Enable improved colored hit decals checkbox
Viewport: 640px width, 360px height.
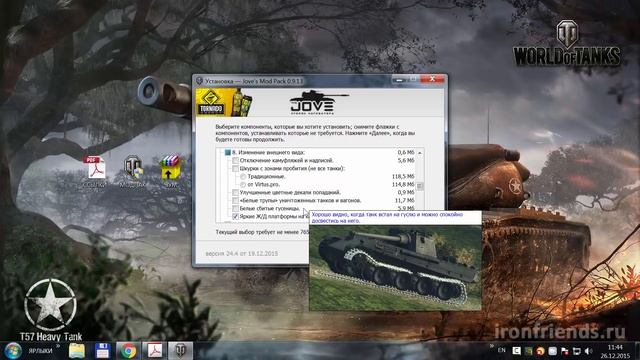pyautogui.click(x=236, y=192)
